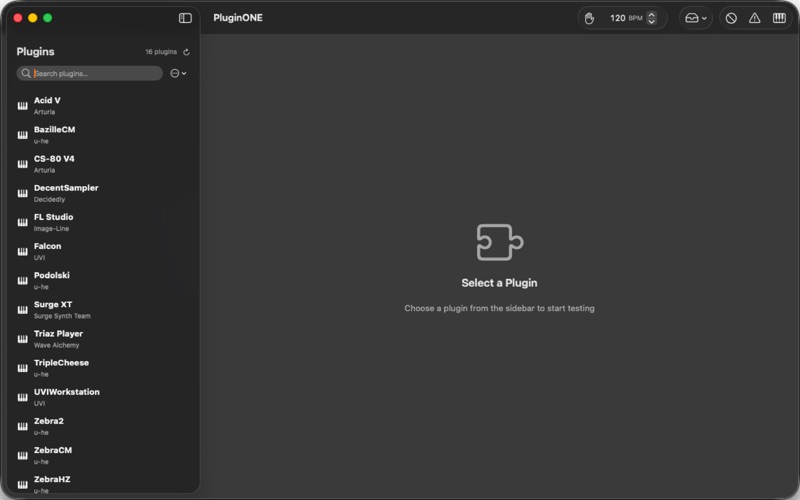
Task: Click the prohibited circle icon in toolbar
Action: click(x=731, y=18)
